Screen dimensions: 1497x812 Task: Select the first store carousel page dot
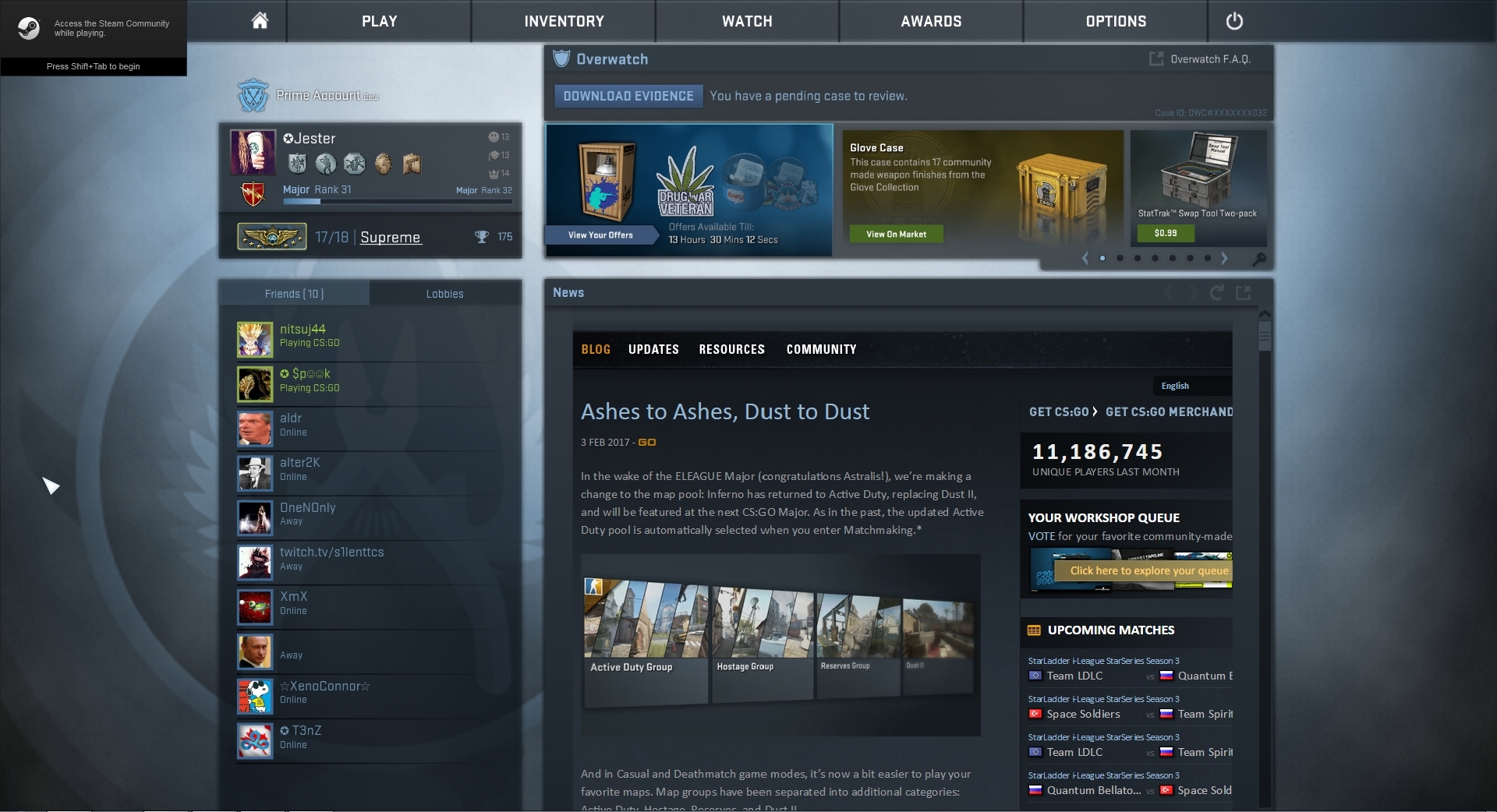(x=1102, y=258)
